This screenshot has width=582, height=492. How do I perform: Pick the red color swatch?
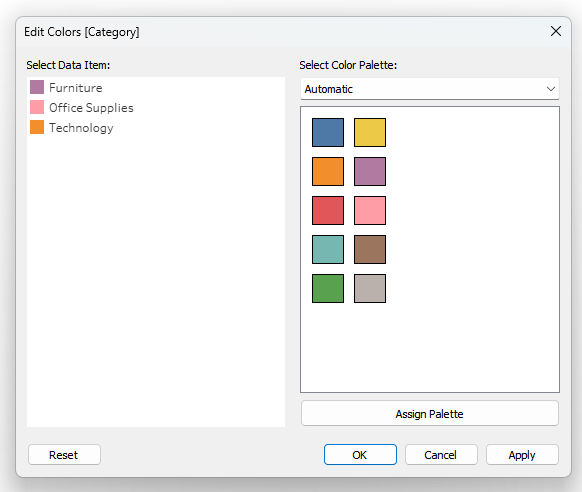pyautogui.click(x=328, y=210)
